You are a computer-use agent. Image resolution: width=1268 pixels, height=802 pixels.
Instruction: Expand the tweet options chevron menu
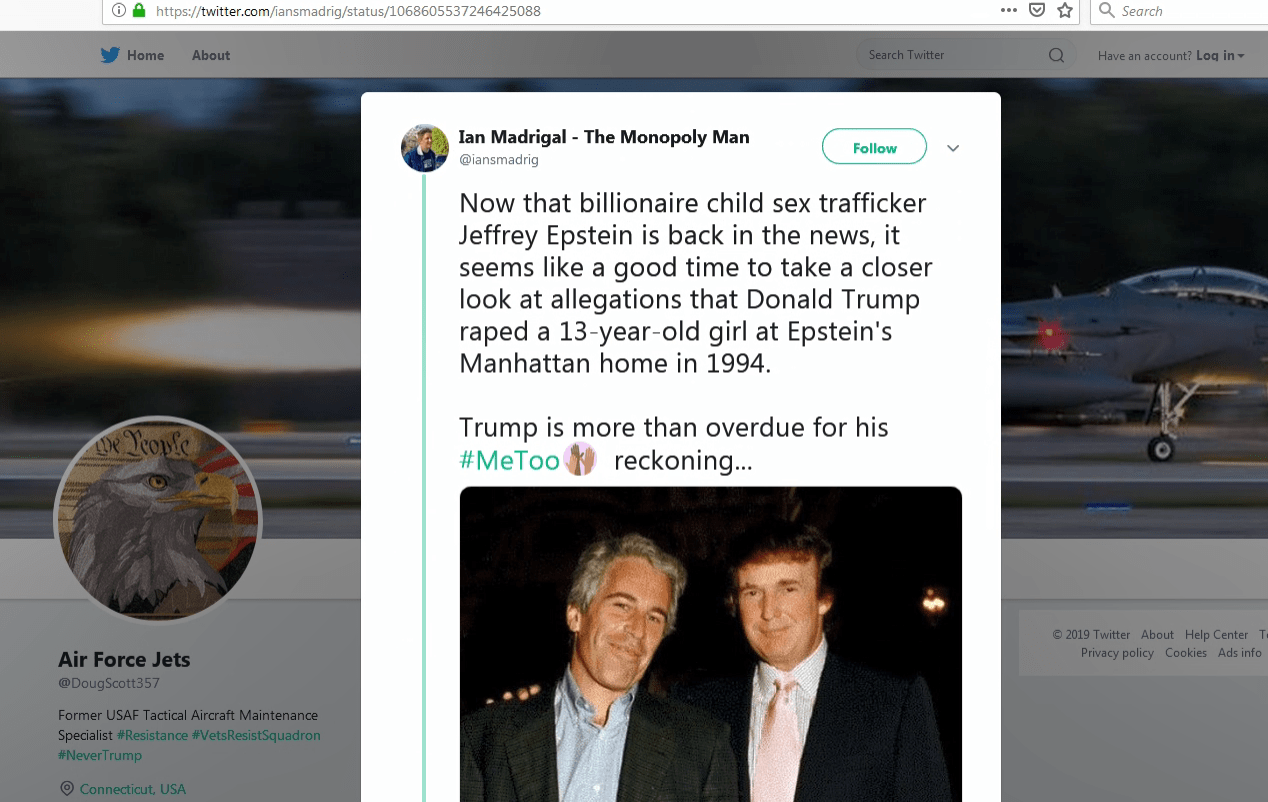953,148
